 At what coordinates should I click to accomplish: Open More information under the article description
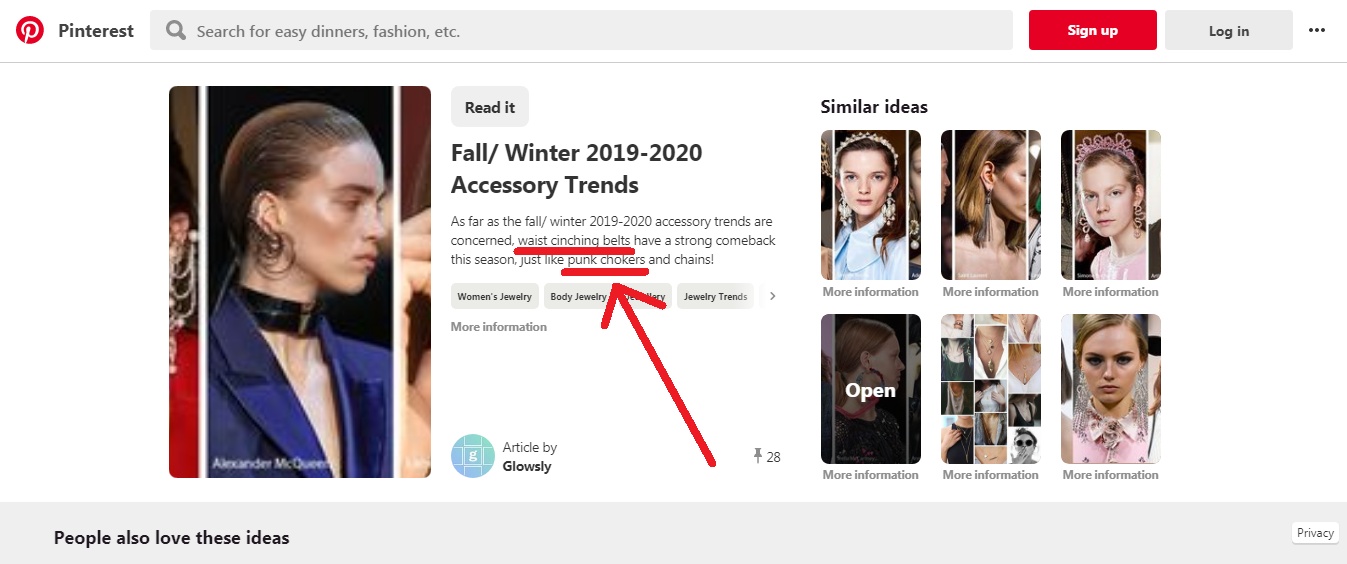point(499,327)
